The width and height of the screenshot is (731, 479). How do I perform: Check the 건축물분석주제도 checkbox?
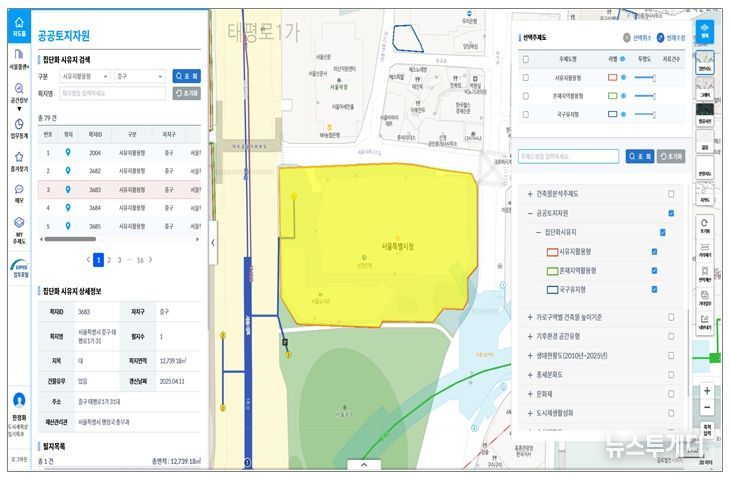[x=671, y=194]
